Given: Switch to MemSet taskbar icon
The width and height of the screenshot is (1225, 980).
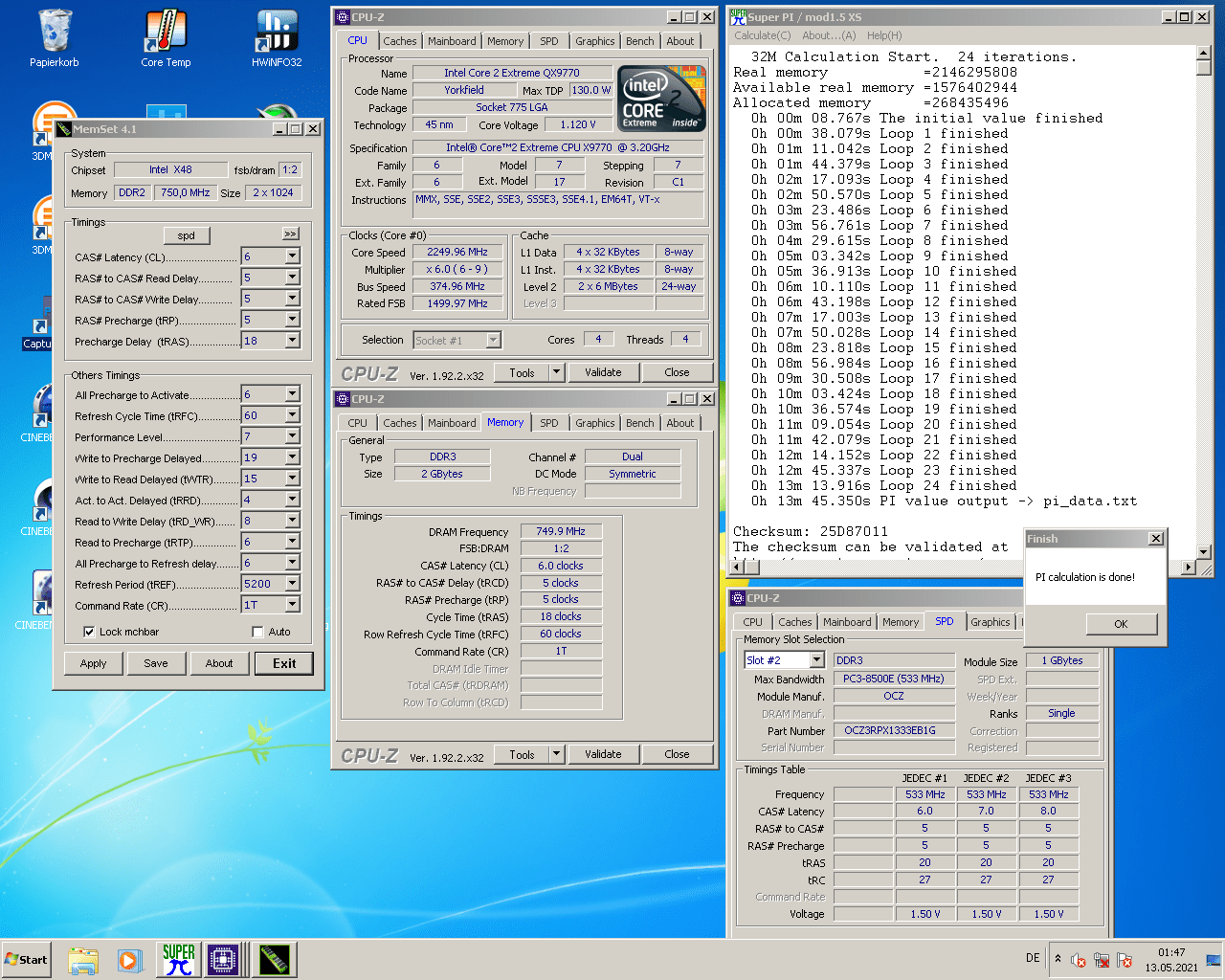Looking at the screenshot, I should click(x=275, y=960).
